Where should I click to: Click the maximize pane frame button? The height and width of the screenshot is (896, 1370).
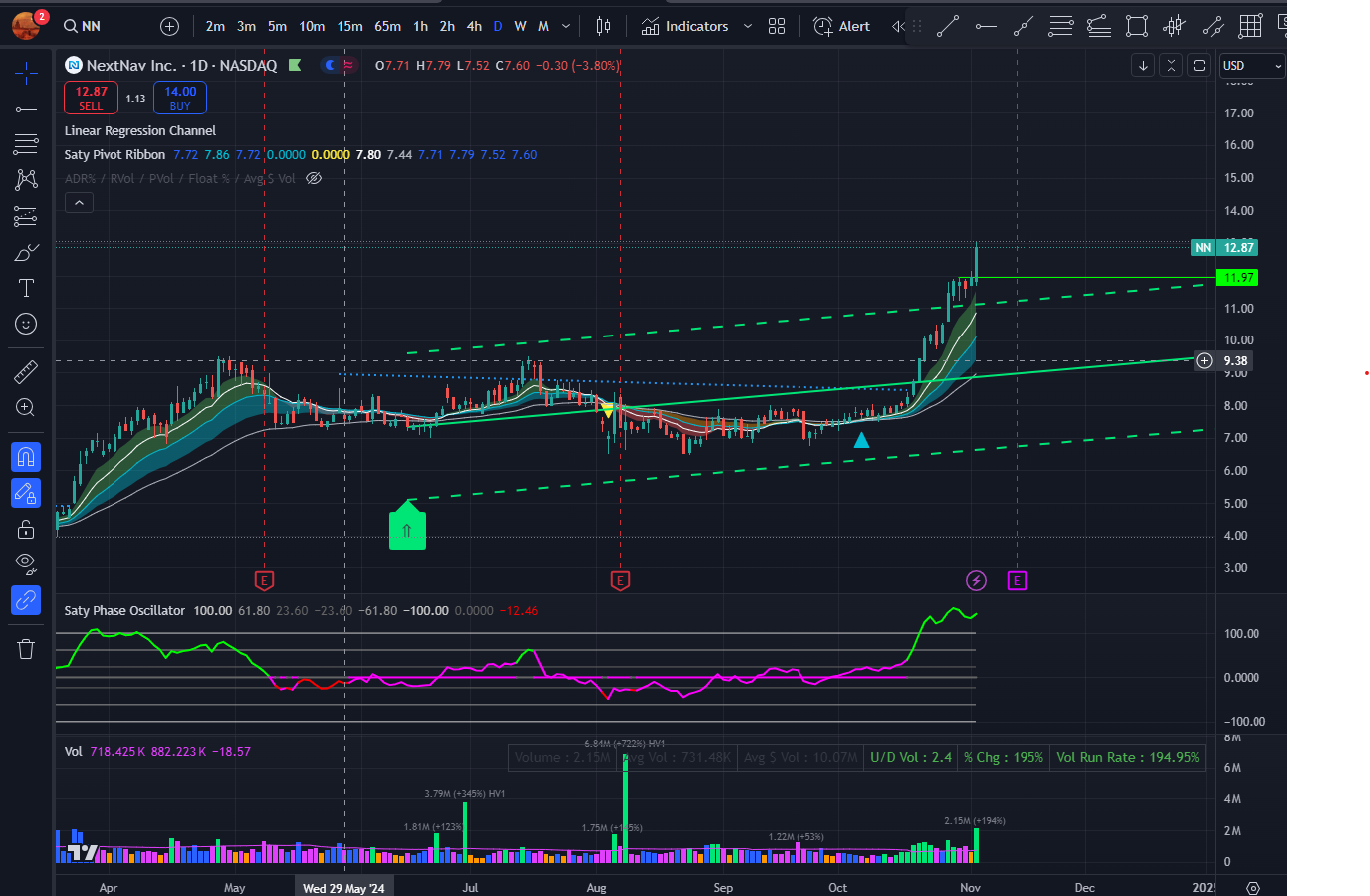point(1199,65)
